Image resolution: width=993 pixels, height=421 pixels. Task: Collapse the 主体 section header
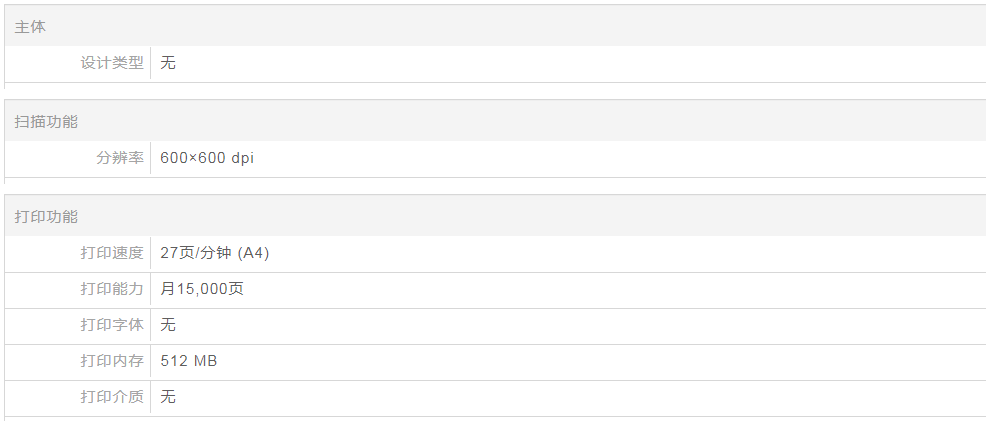click(30, 27)
